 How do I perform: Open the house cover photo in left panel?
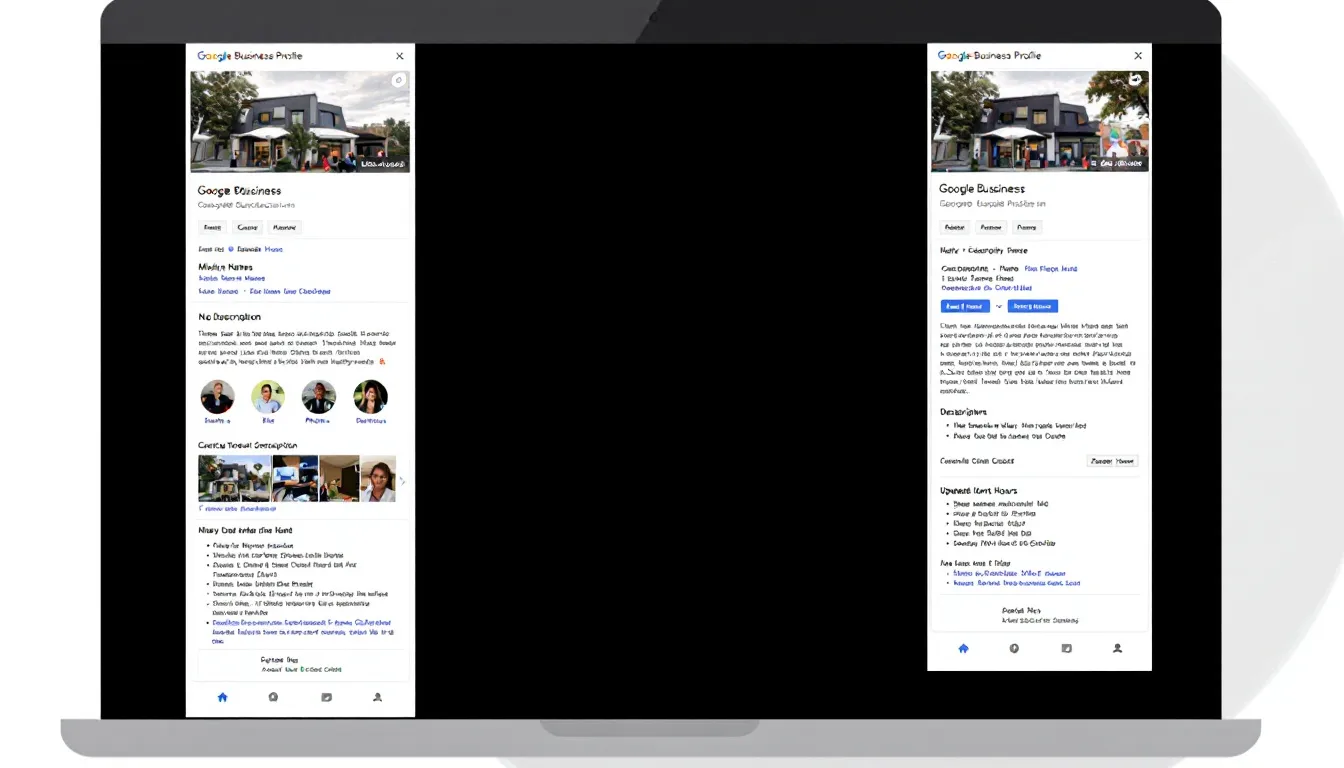tap(300, 121)
